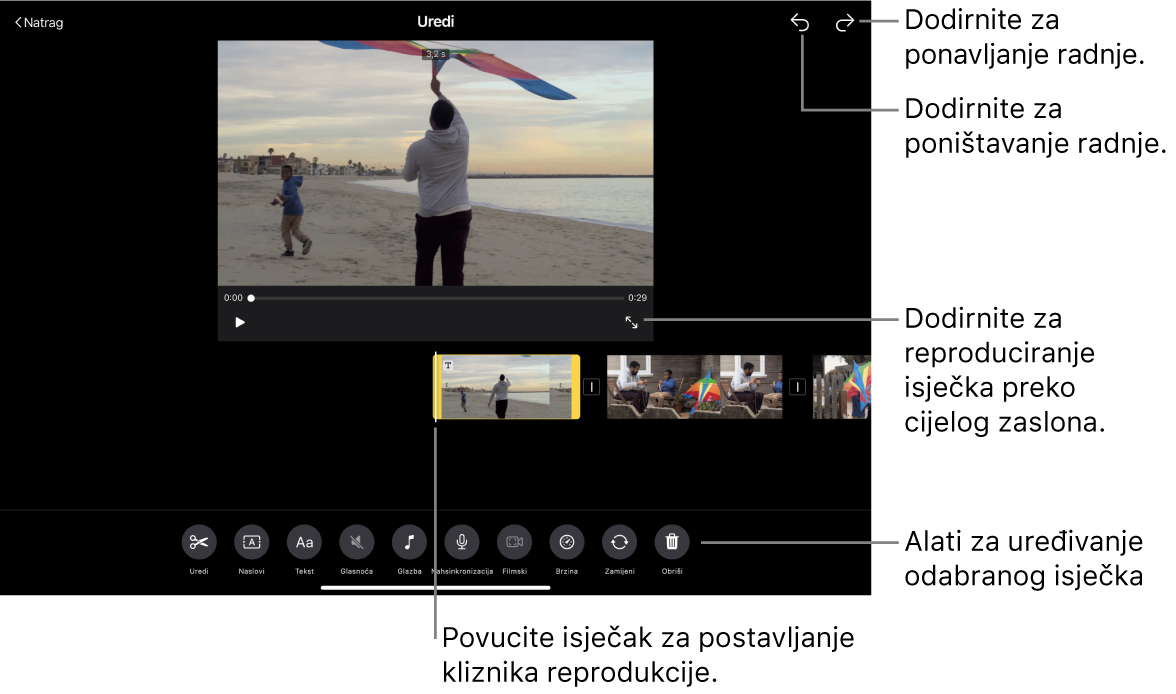This screenshot has height=694, width=1176.
Task: Toggle the muted Glasnoća speaker
Action: tap(357, 542)
